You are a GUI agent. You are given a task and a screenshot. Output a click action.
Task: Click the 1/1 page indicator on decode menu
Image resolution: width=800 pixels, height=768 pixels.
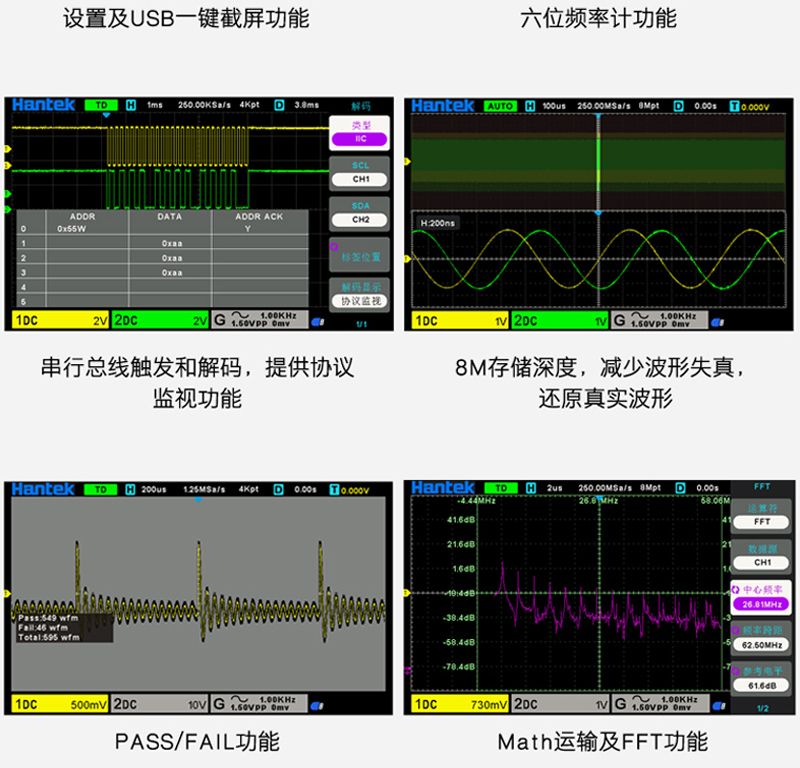click(361, 324)
